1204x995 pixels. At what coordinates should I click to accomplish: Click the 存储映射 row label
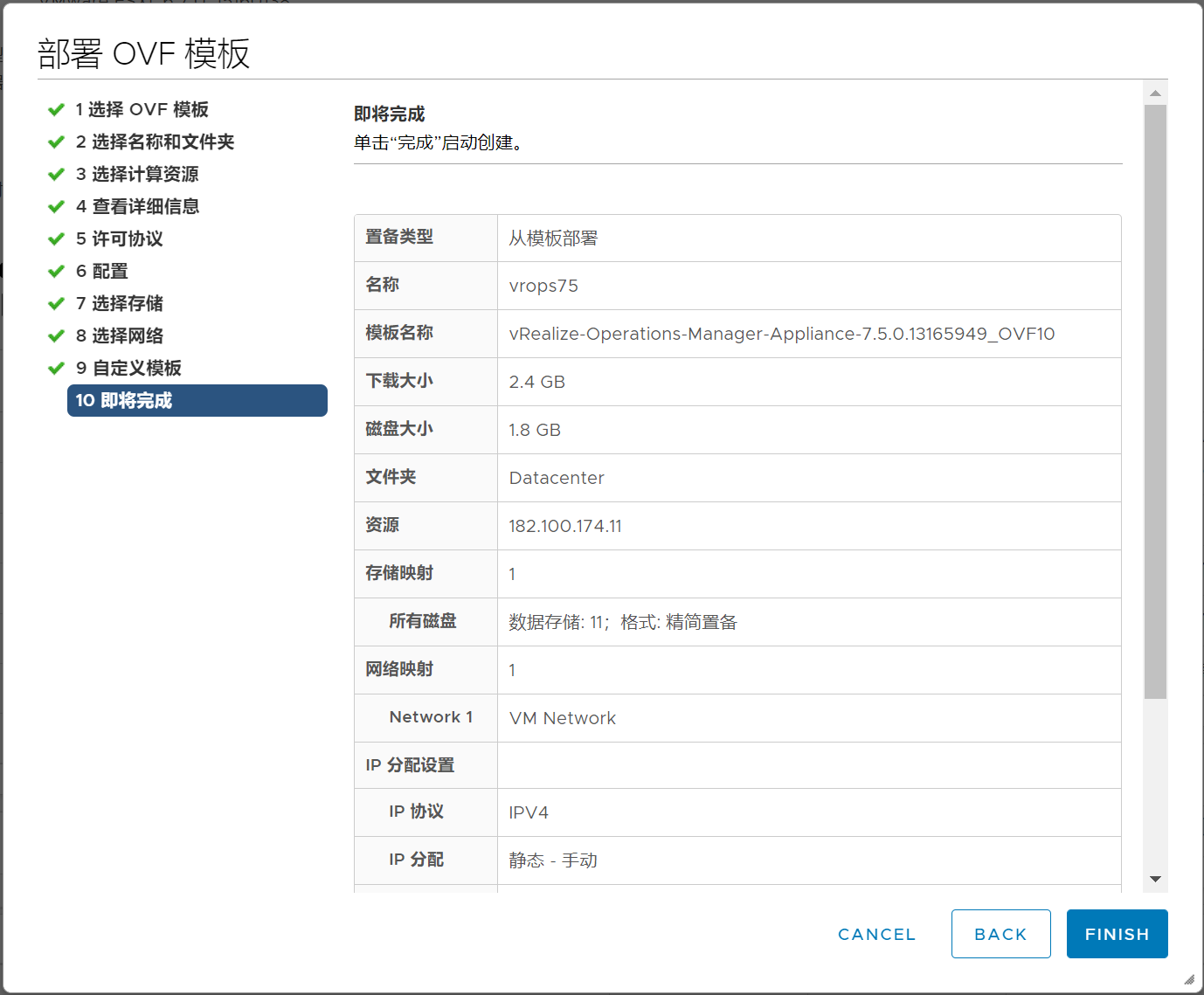[399, 573]
